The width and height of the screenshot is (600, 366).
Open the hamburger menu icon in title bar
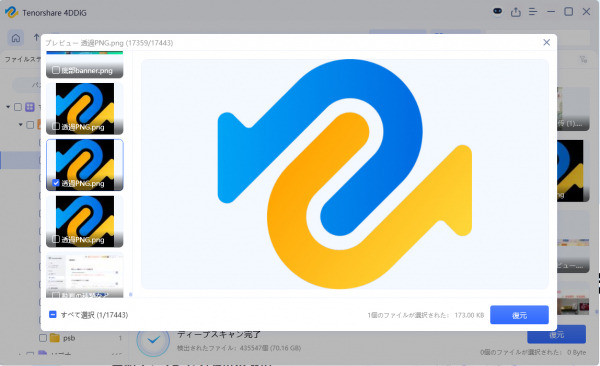pyautogui.click(x=533, y=12)
